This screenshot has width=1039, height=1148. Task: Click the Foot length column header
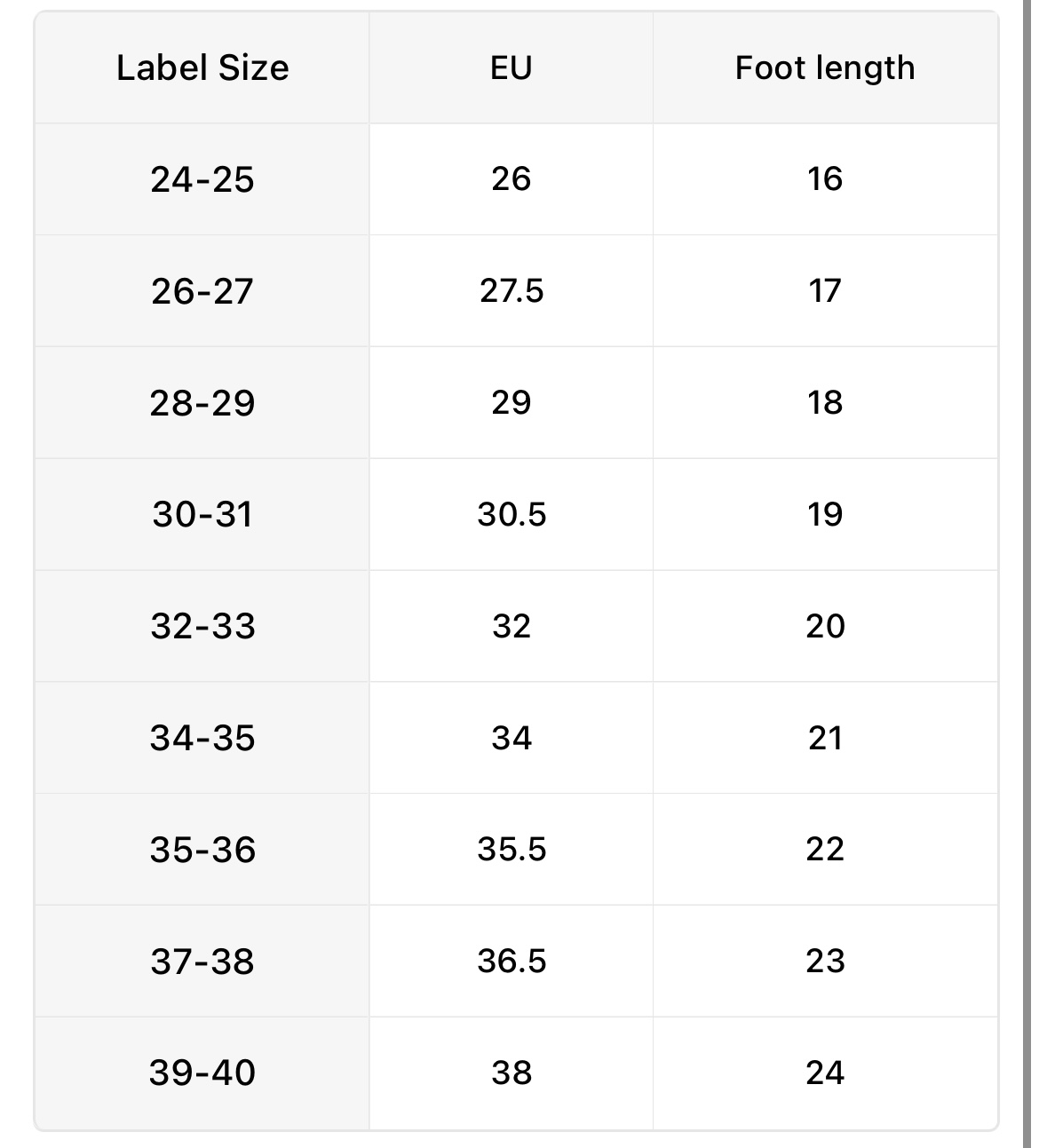tap(825, 68)
